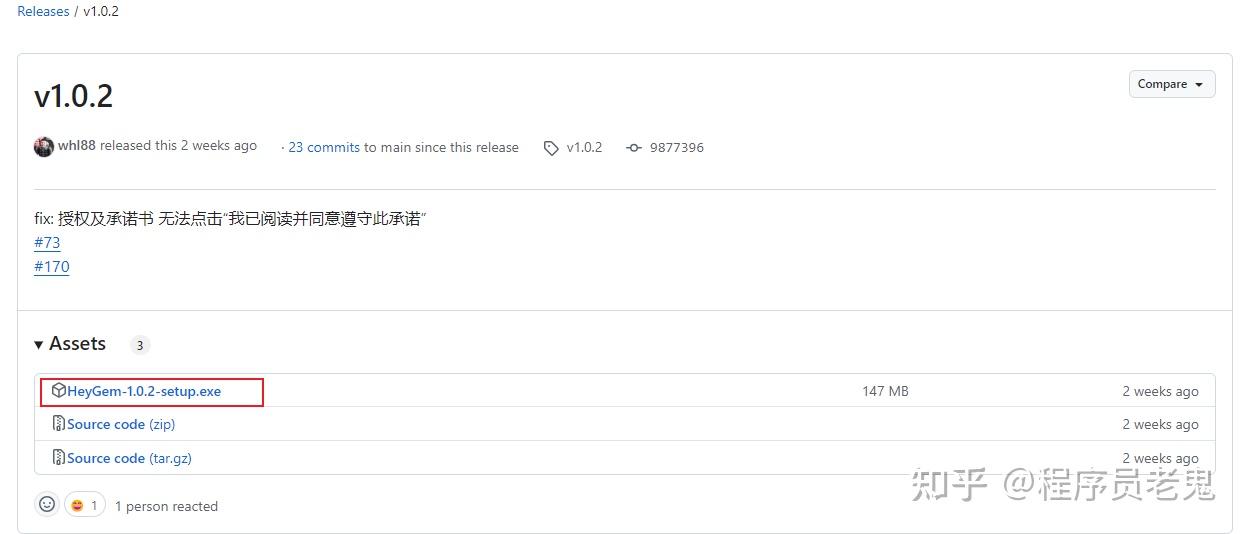Viewport: 1247px width, 534px height.
Task: Open the Compare dropdown
Action: [1172, 84]
